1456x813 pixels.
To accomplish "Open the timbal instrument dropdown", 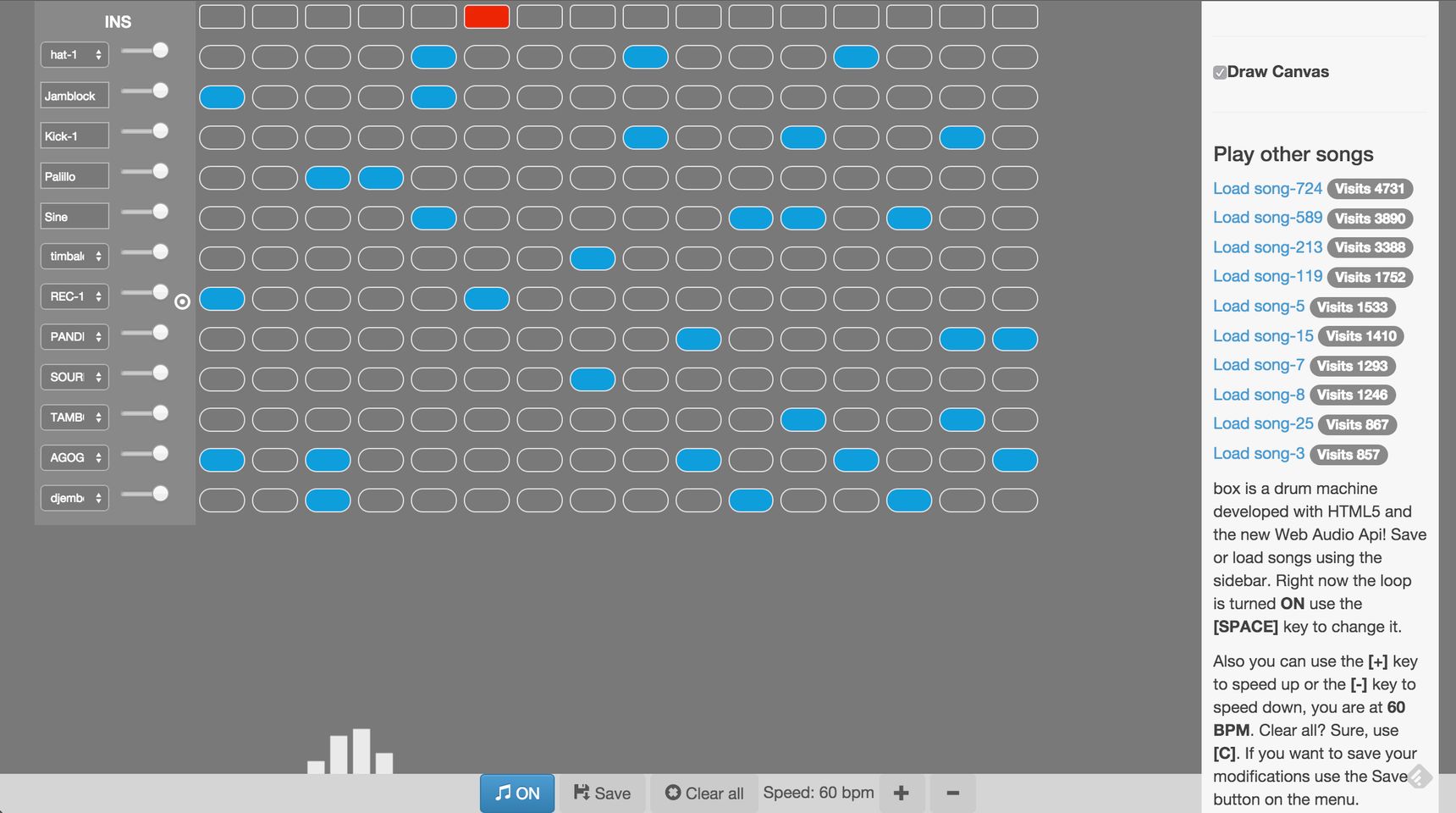I will pyautogui.click(x=74, y=257).
